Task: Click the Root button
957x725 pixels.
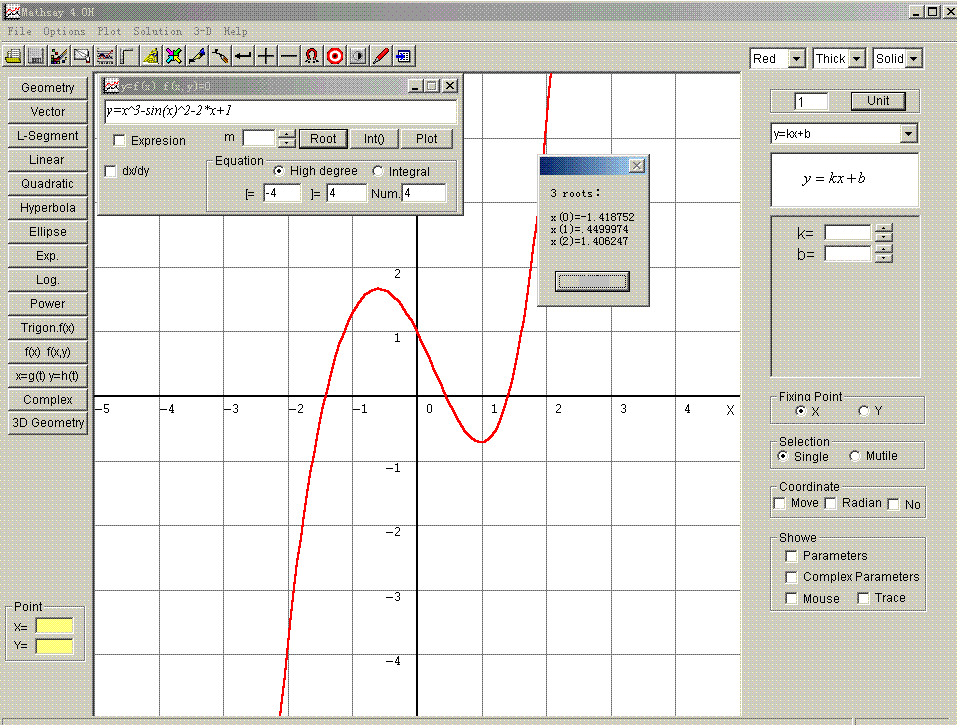Action: [323, 139]
